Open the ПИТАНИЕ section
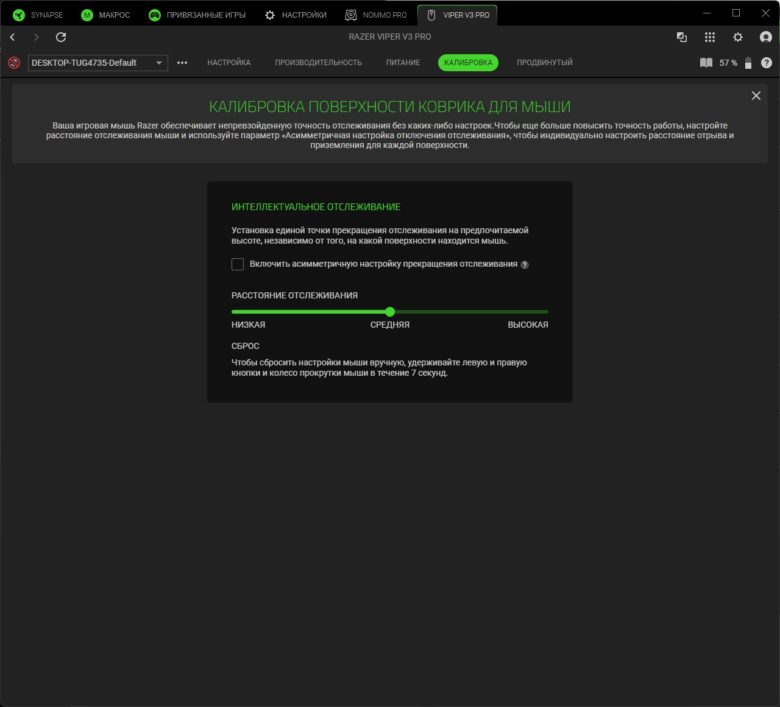 tap(403, 63)
